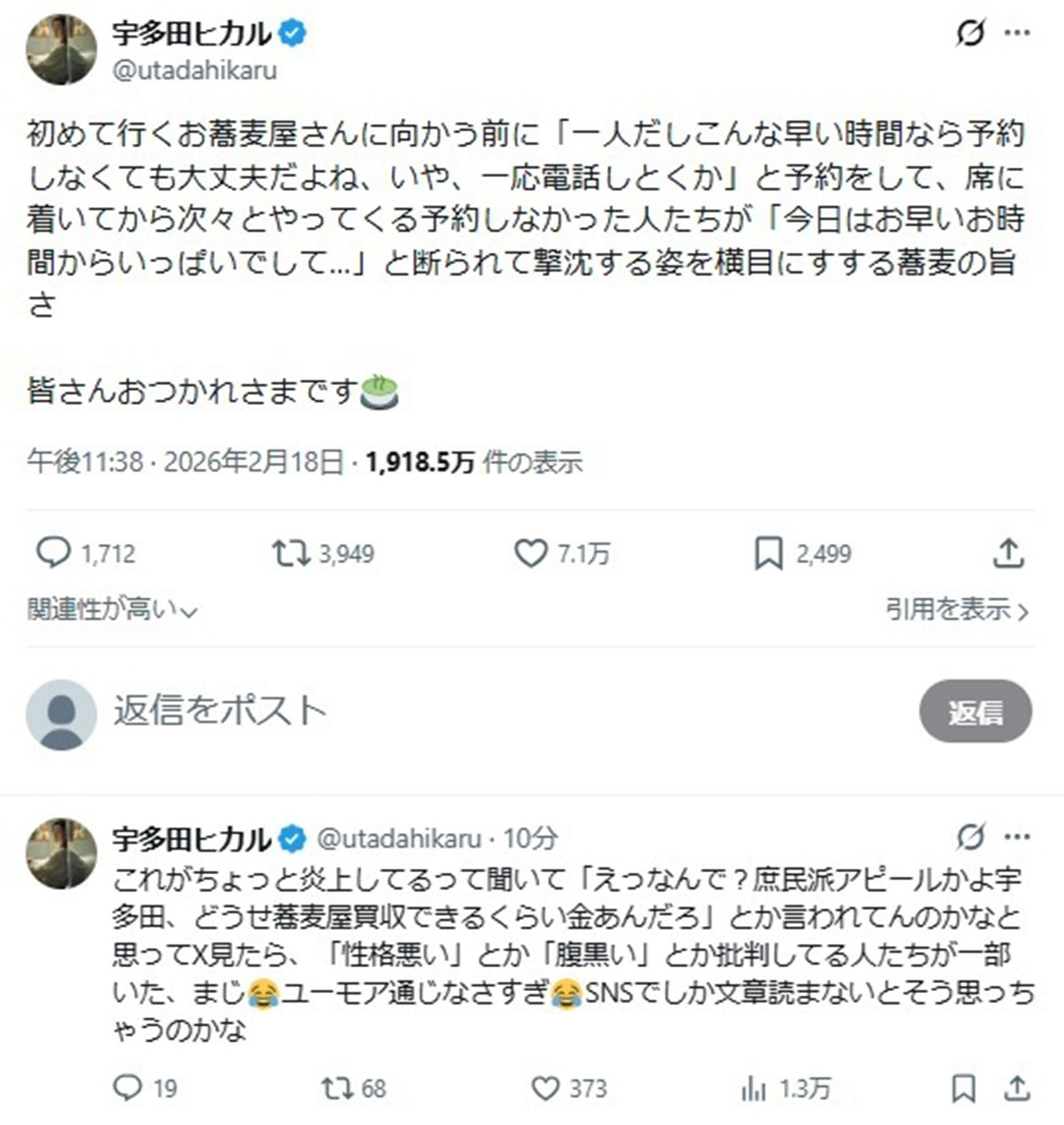This screenshot has height=1125, width=1064.
Task: Tap the like heart icon on the main tweet
Action: tap(532, 551)
